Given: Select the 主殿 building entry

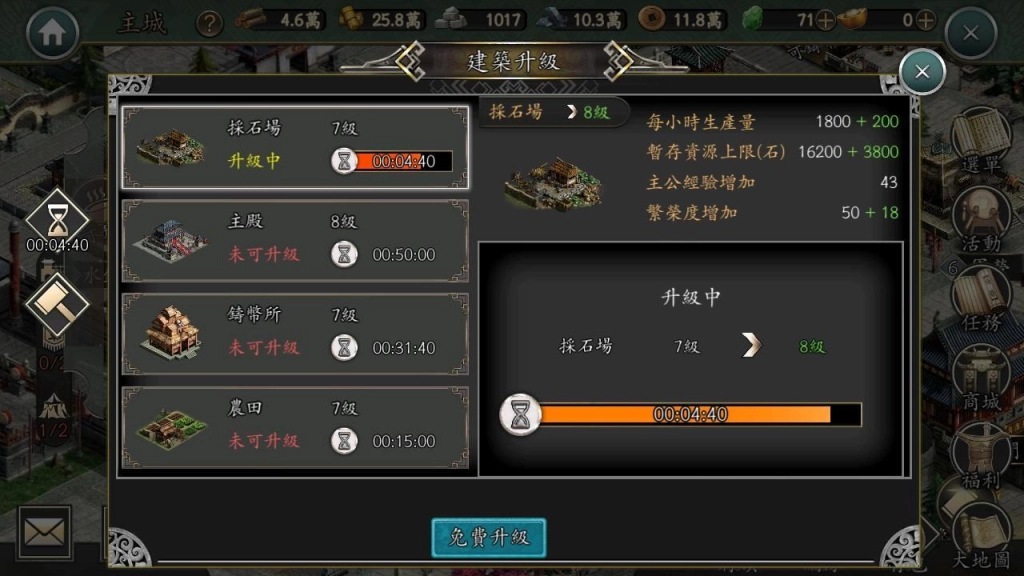Looking at the screenshot, I should pyautogui.click(x=295, y=241).
